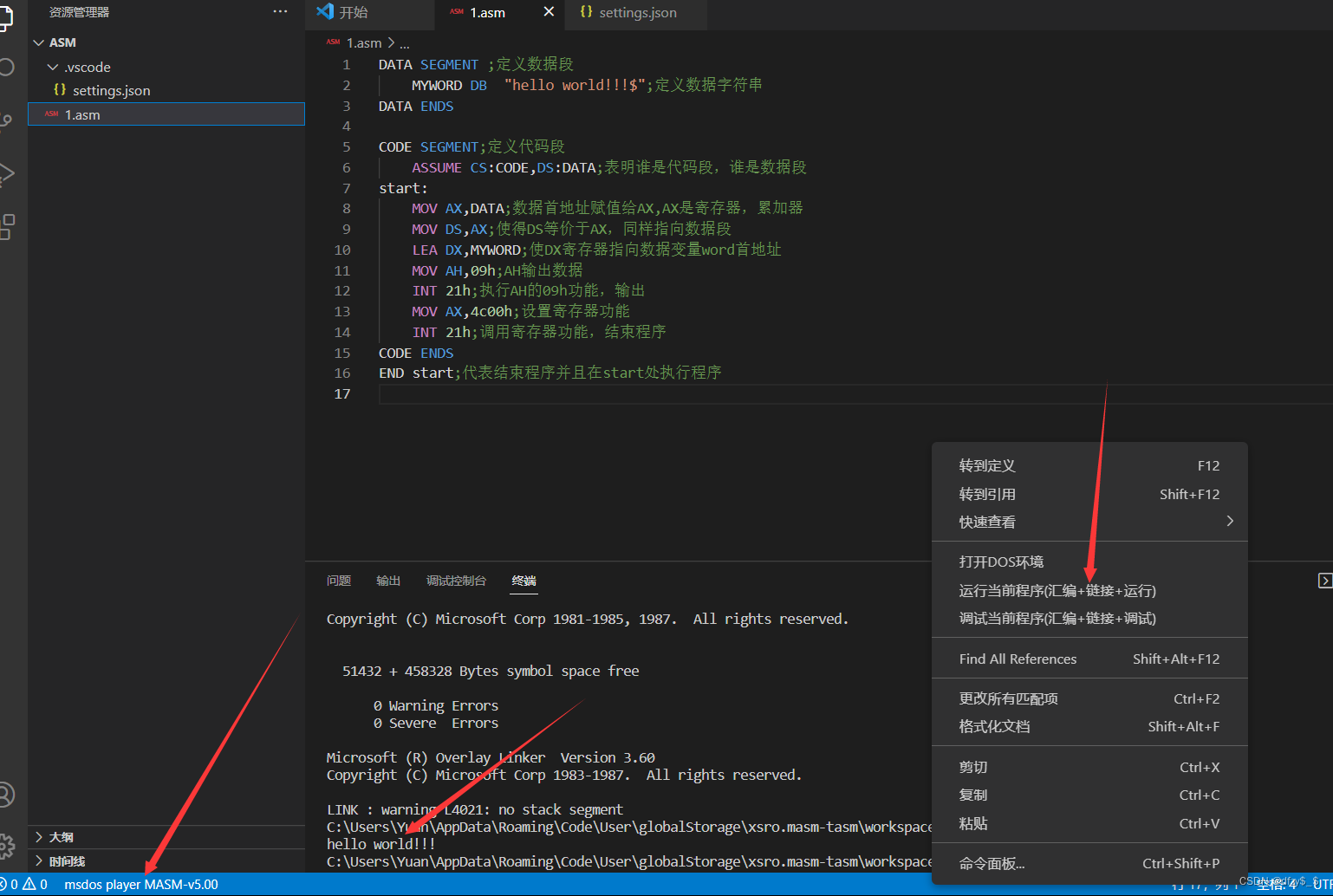Open settings.json in explorer tree

166,90
